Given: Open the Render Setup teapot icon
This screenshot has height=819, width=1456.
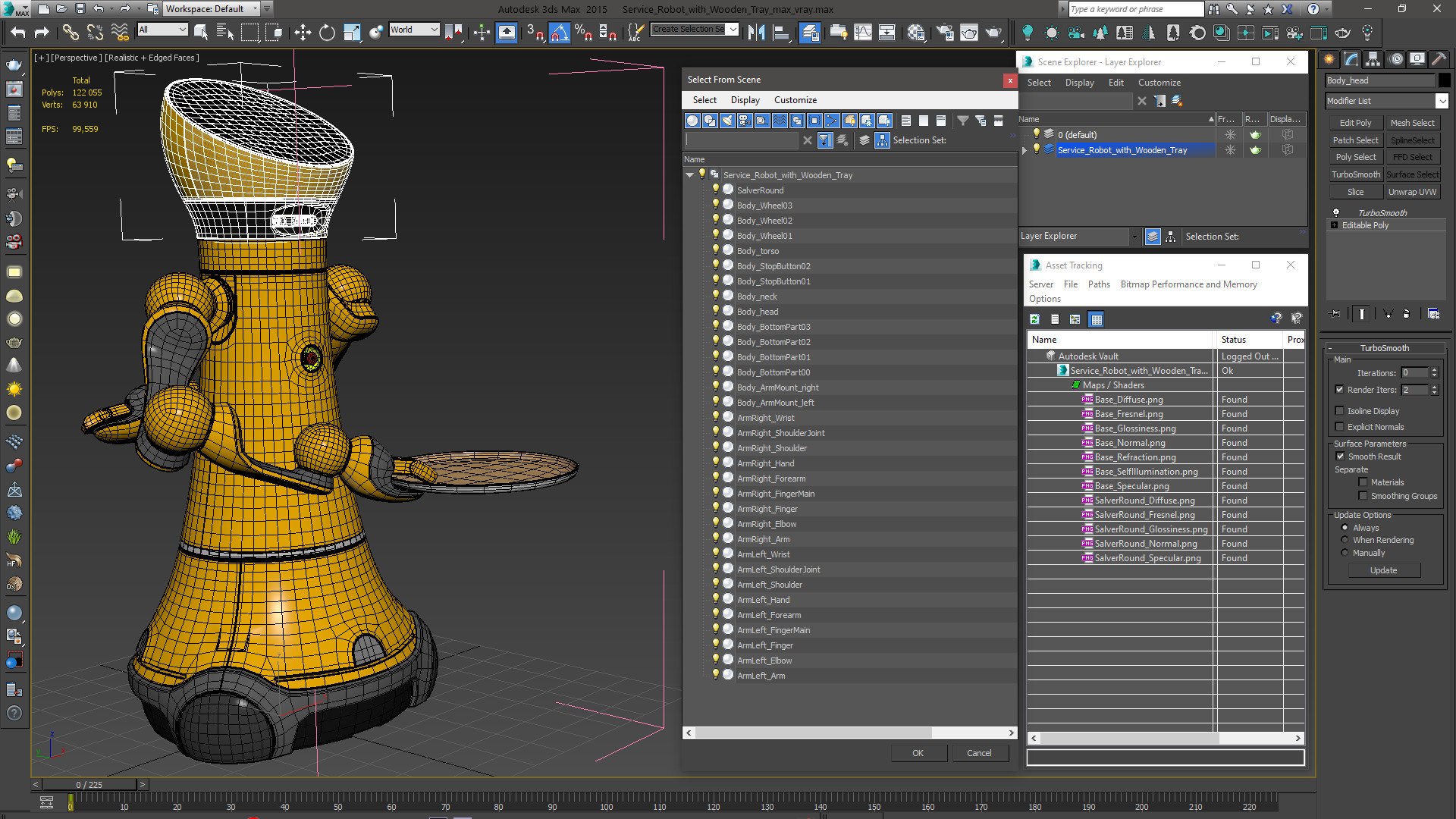Looking at the screenshot, I should (x=944, y=32).
